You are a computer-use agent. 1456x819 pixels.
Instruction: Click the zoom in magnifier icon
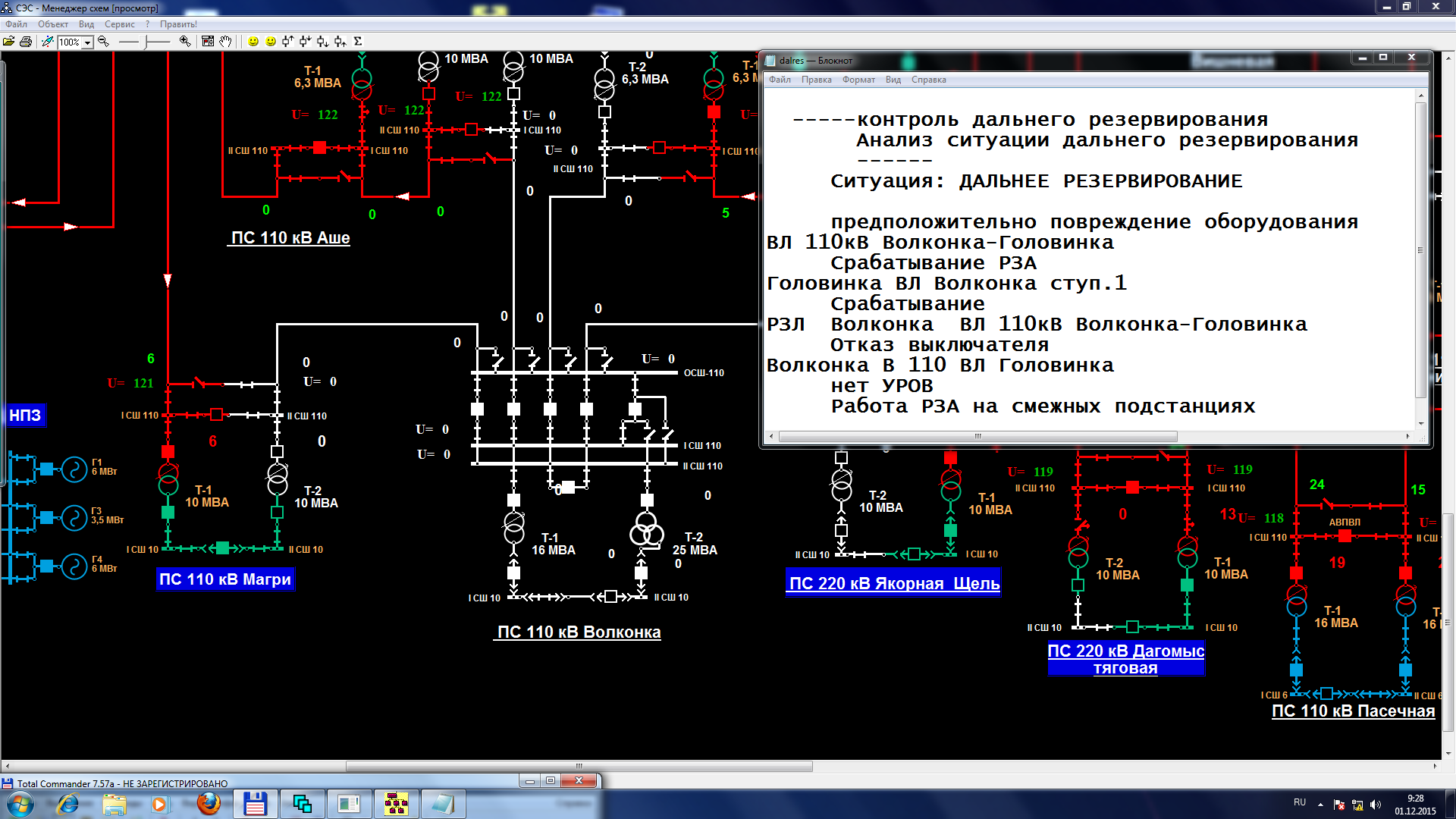pos(184,42)
